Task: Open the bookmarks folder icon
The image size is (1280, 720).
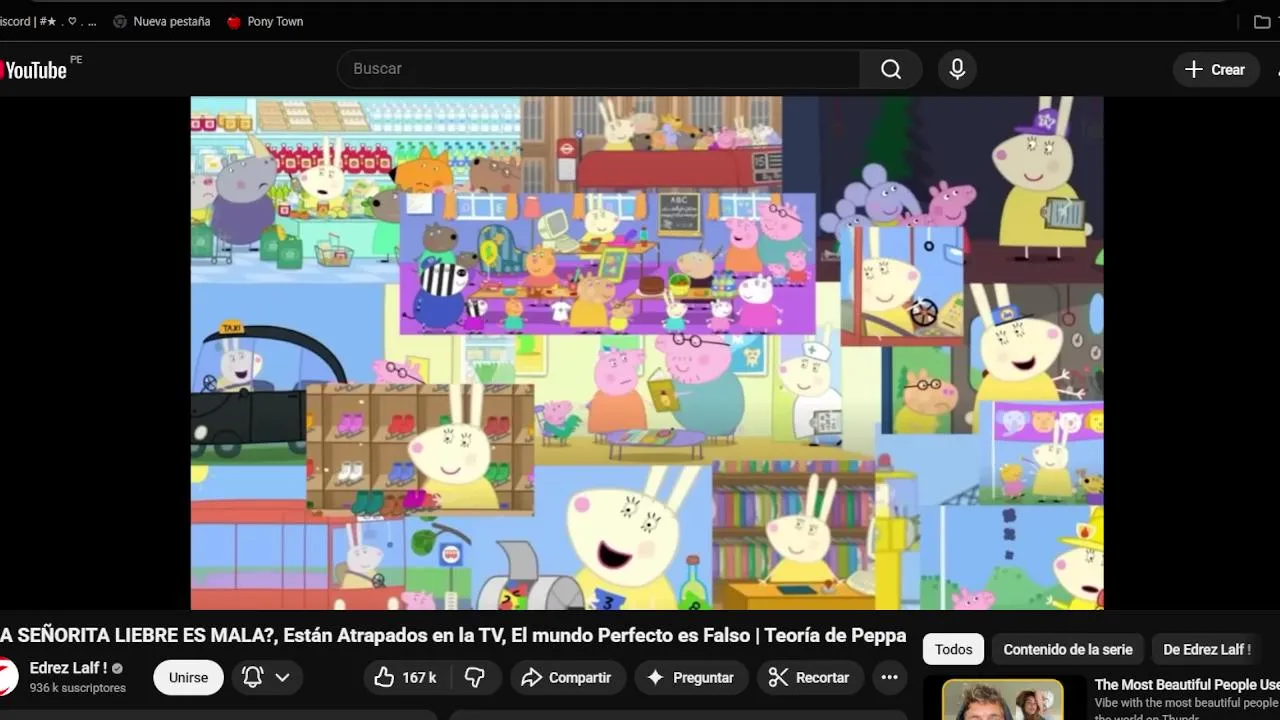Action: [1262, 21]
